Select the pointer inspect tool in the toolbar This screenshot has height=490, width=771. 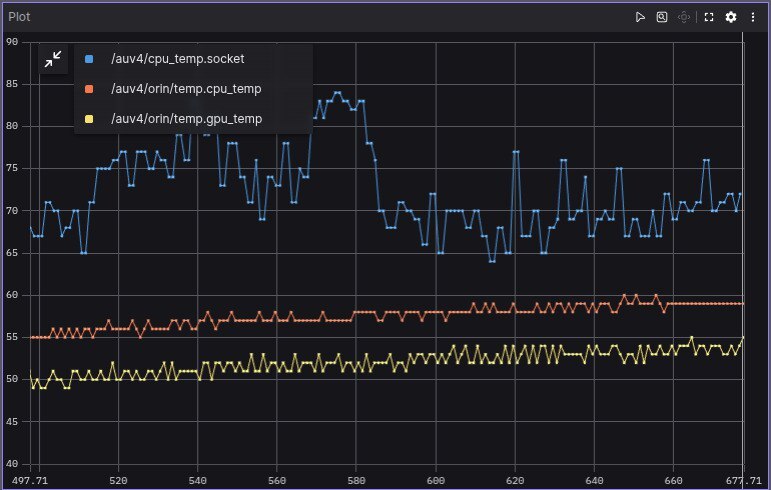(640, 17)
